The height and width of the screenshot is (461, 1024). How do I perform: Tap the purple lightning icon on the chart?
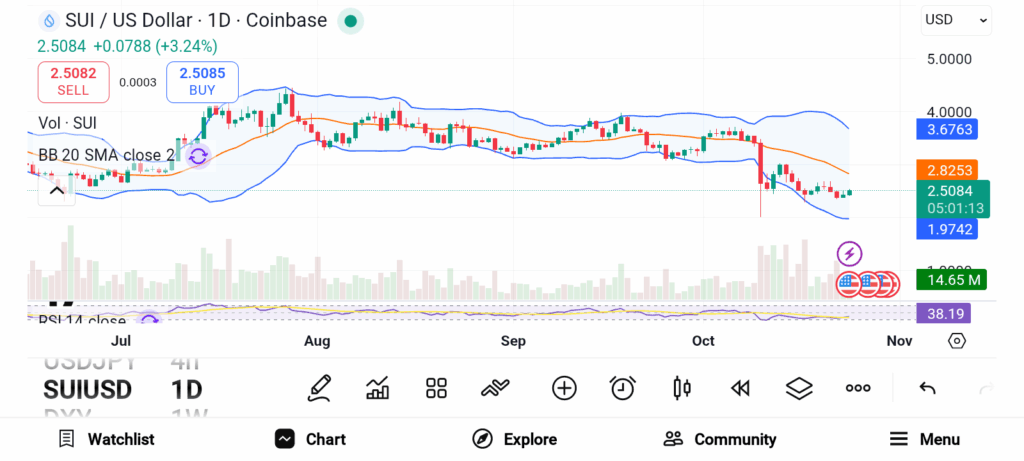tap(849, 254)
